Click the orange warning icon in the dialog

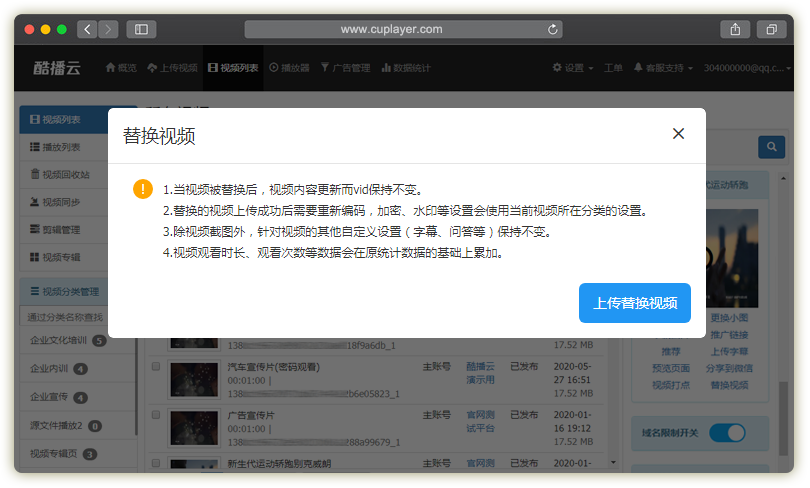(x=143, y=189)
